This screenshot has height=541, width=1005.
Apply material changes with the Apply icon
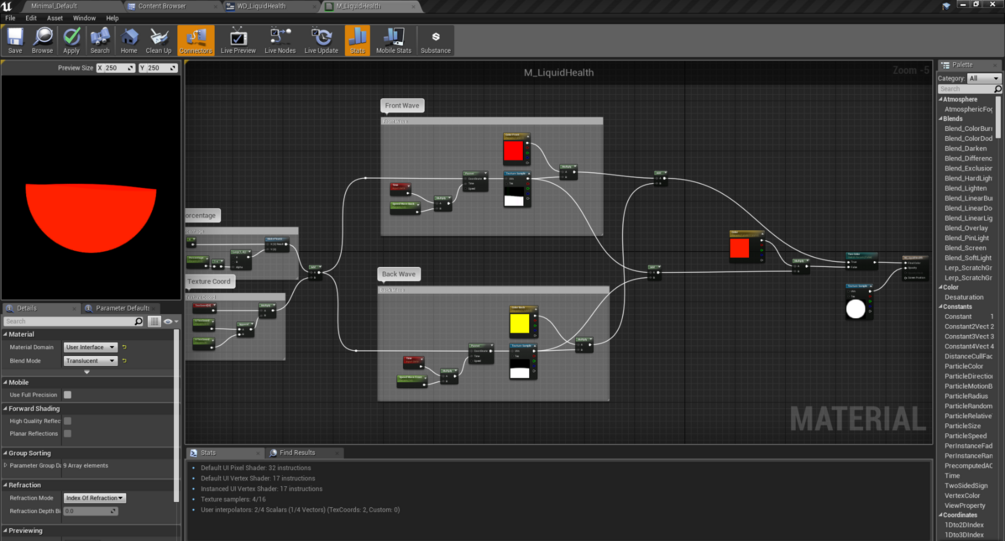coord(71,40)
